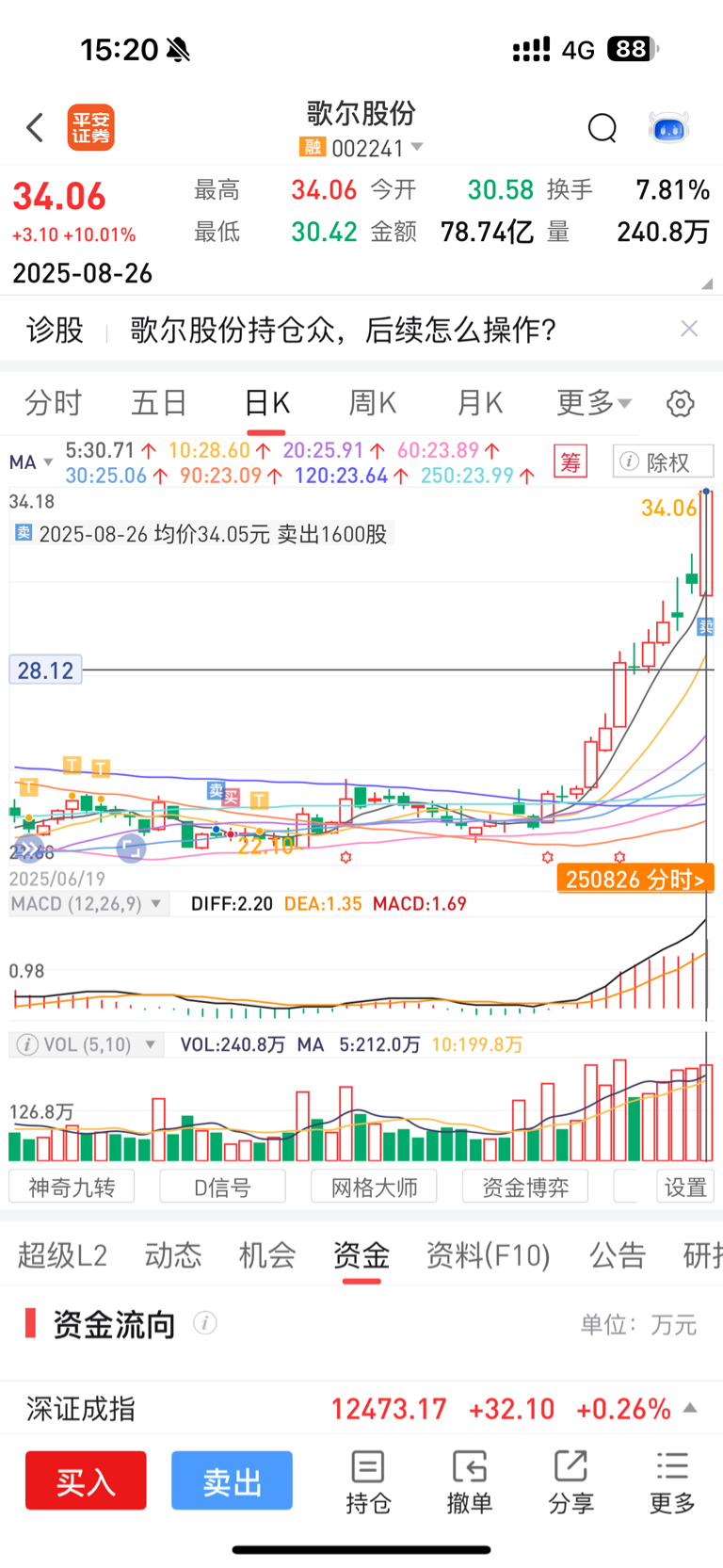
Task: Open the 歌尔股份持仓众，后续怎么操作? question
Action: point(343,330)
